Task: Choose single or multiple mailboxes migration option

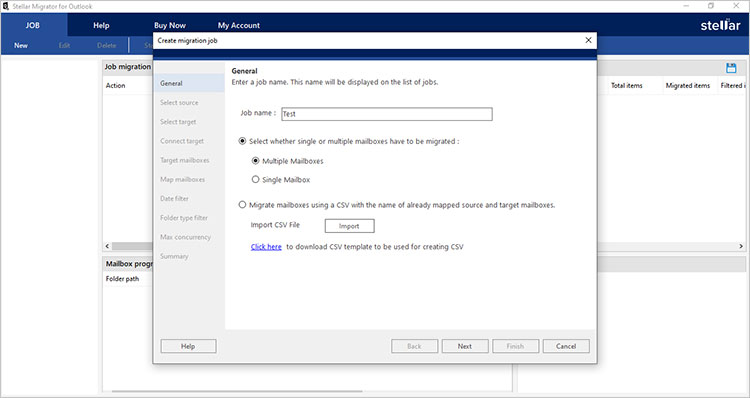Action: point(243,141)
